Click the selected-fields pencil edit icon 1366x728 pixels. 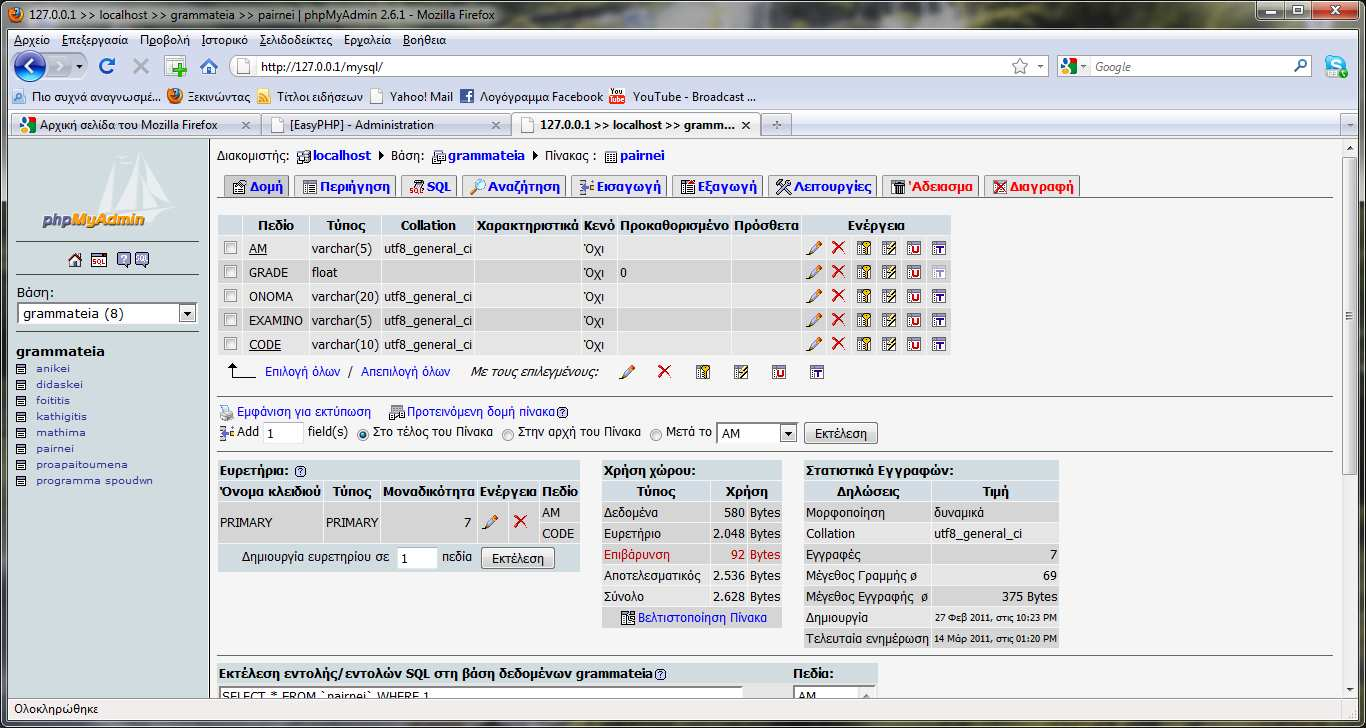(627, 372)
